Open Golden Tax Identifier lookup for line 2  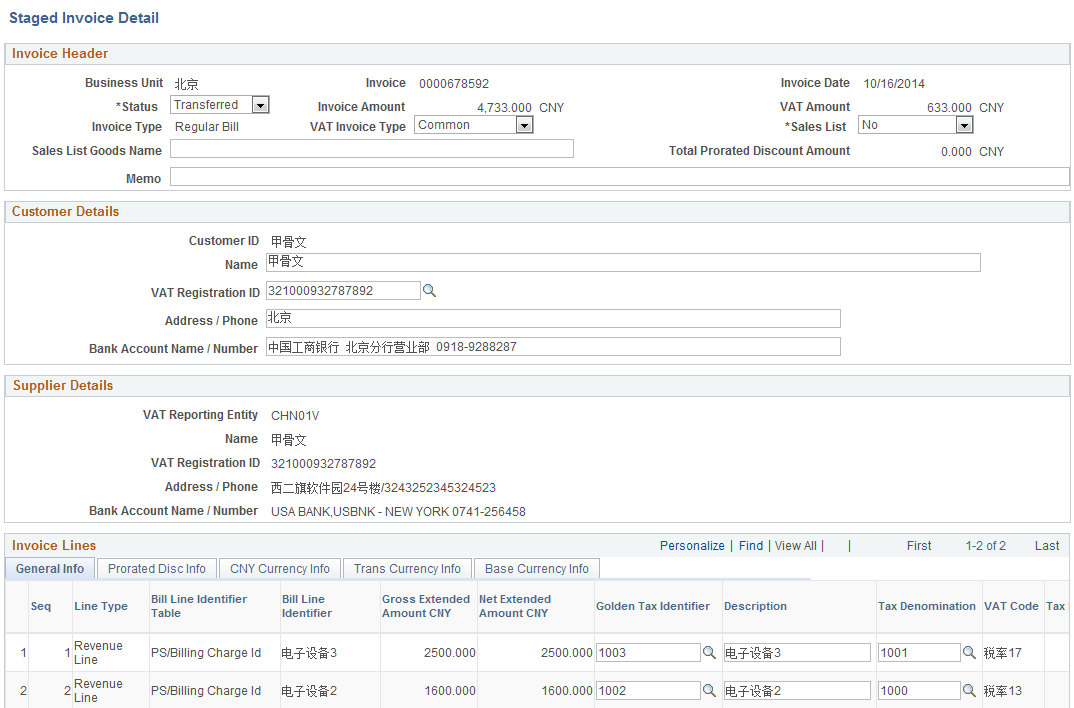pos(710,690)
